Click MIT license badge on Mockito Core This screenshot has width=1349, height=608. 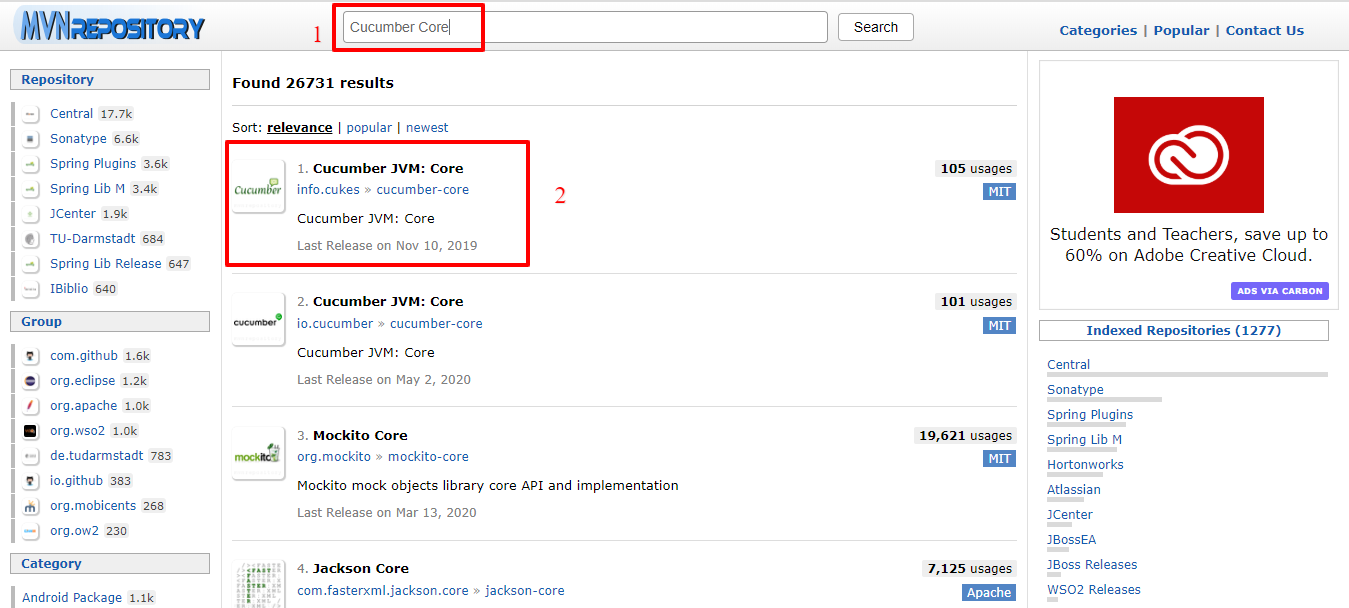(x=1000, y=458)
